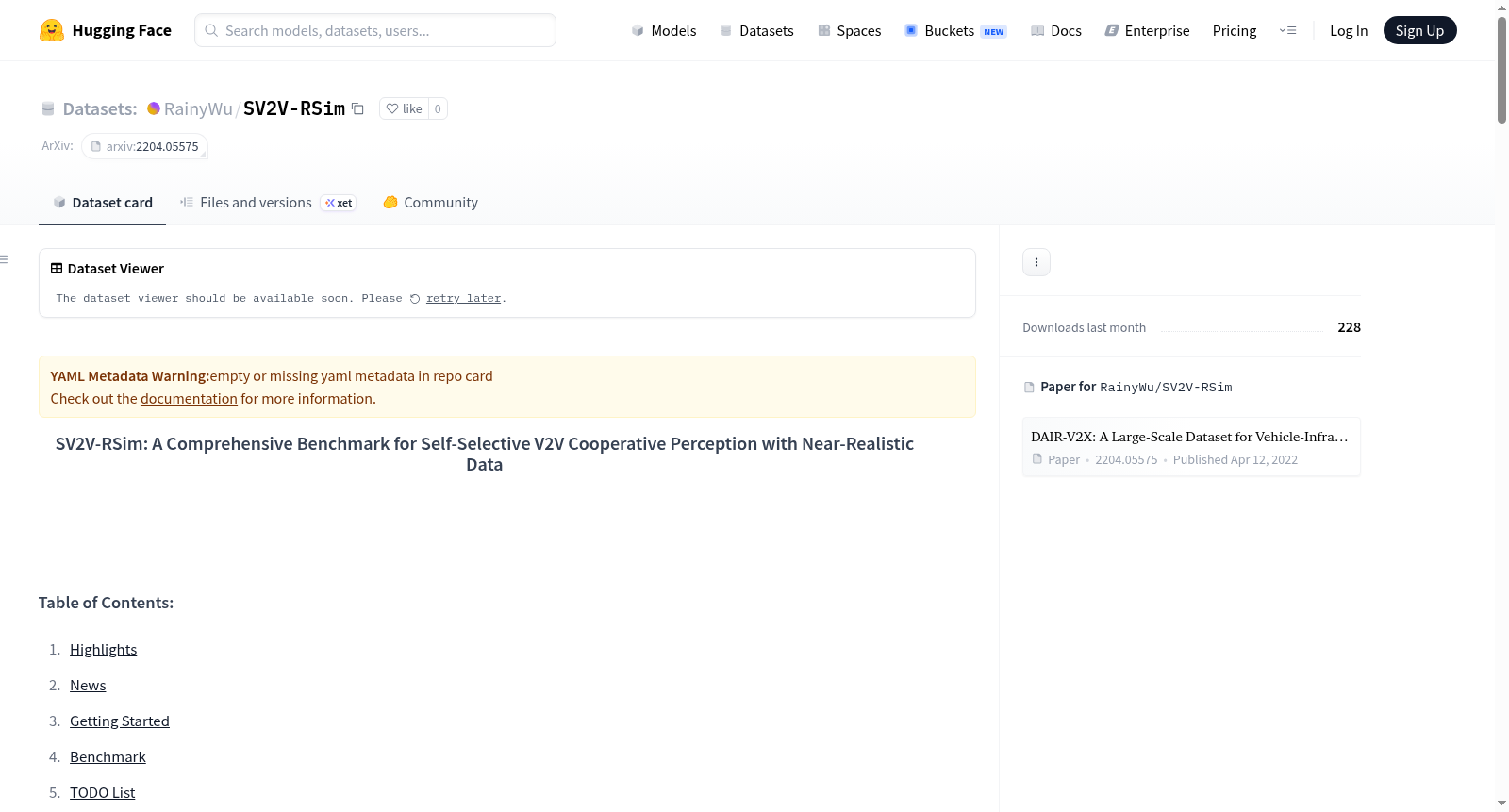Click the SV2V-RSim benchmark heading
This screenshot has width=1509, height=812.
point(485,454)
